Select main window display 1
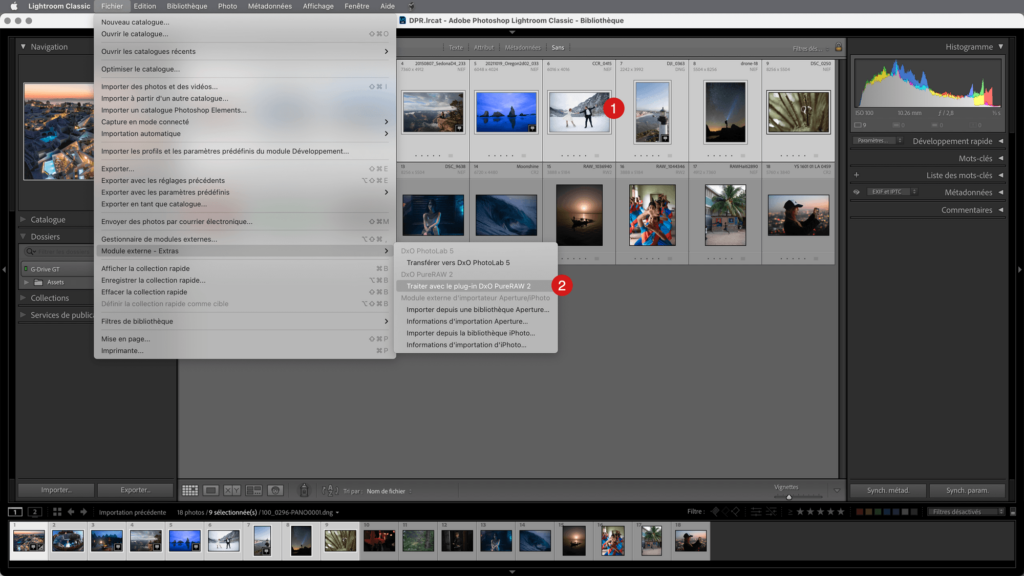Viewport: 1024px width, 576px height. tap(15, 512)
